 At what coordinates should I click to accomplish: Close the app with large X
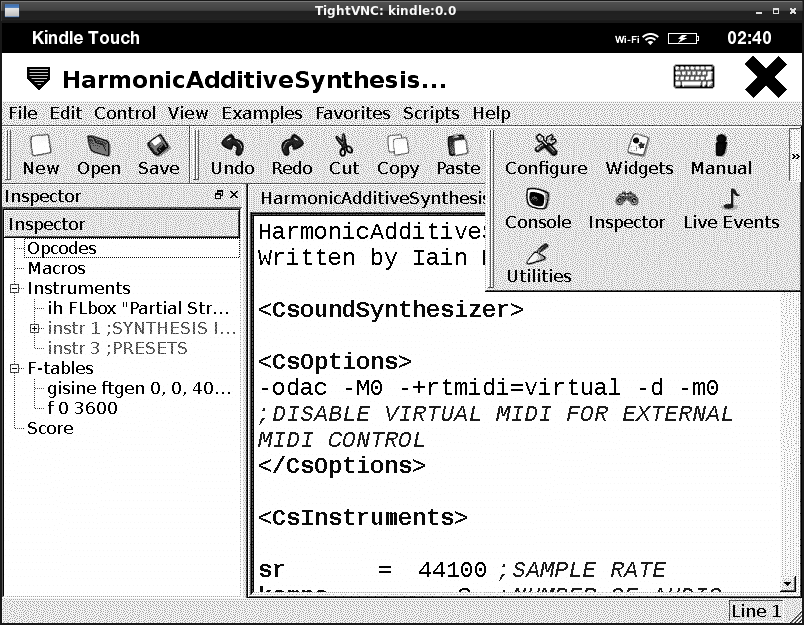tap(766, 77)
